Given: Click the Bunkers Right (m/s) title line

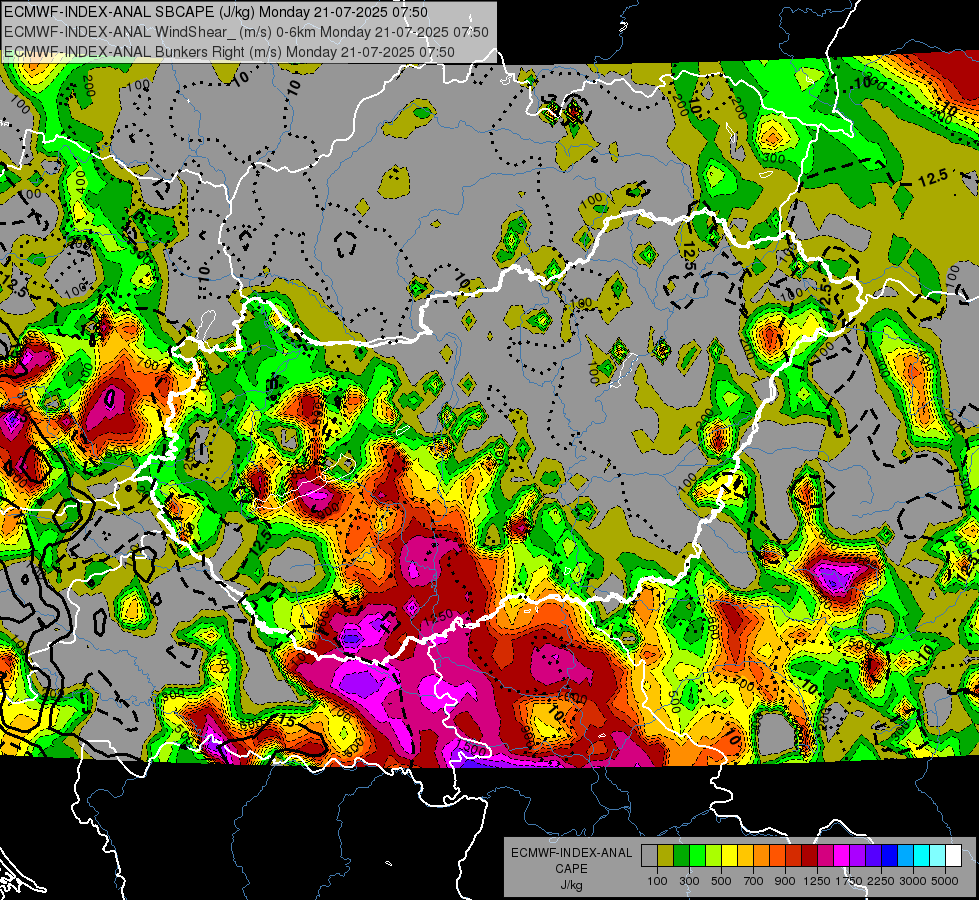Looking at the screenshot, I should pos(229,52).
